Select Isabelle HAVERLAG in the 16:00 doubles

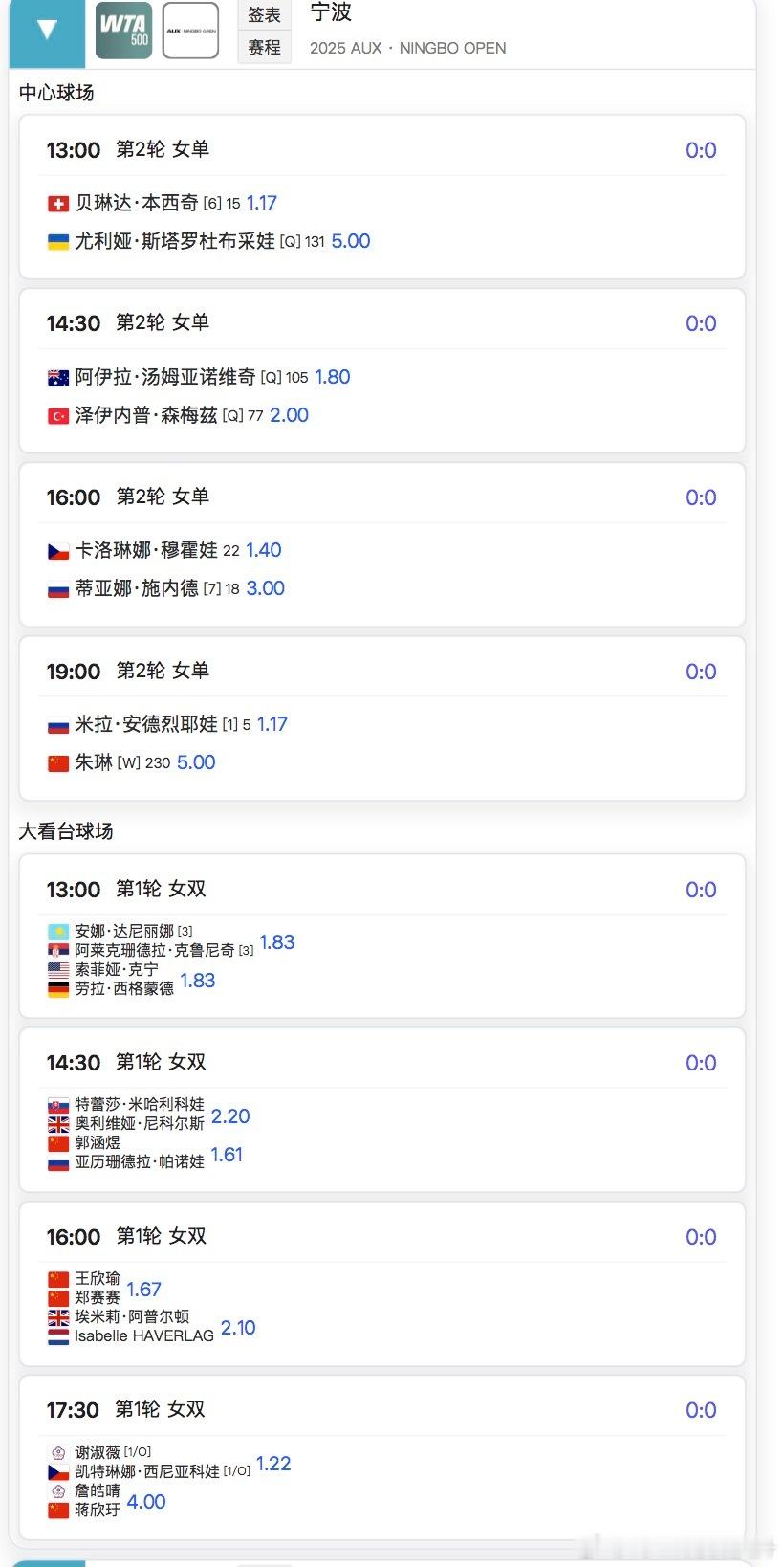[144, 1336]
